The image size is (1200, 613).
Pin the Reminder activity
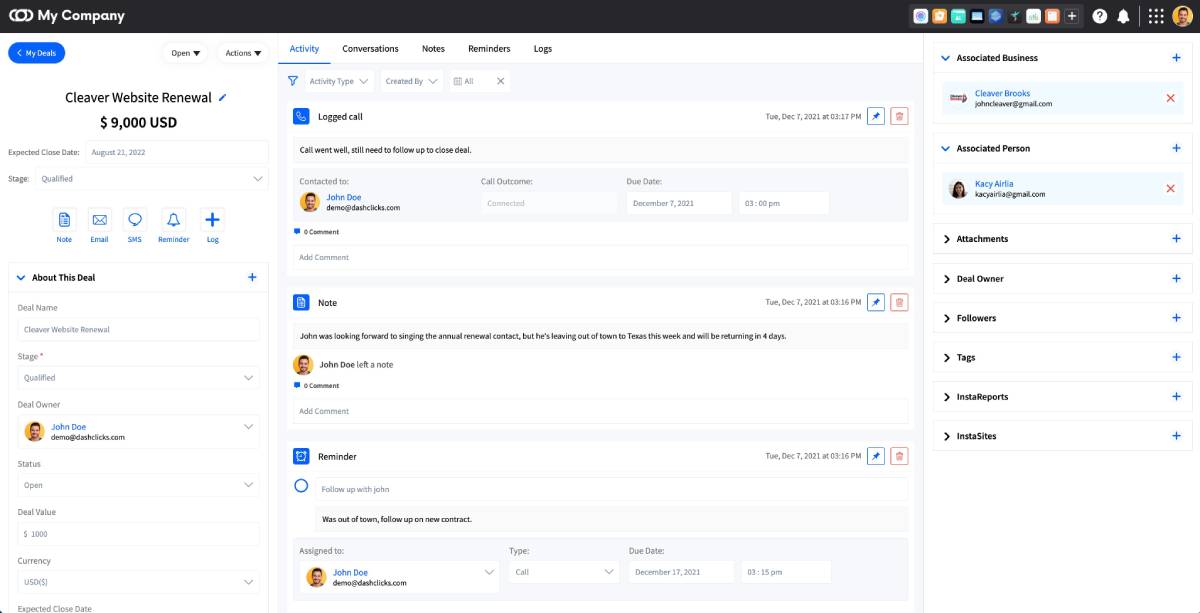pos(876,456)
